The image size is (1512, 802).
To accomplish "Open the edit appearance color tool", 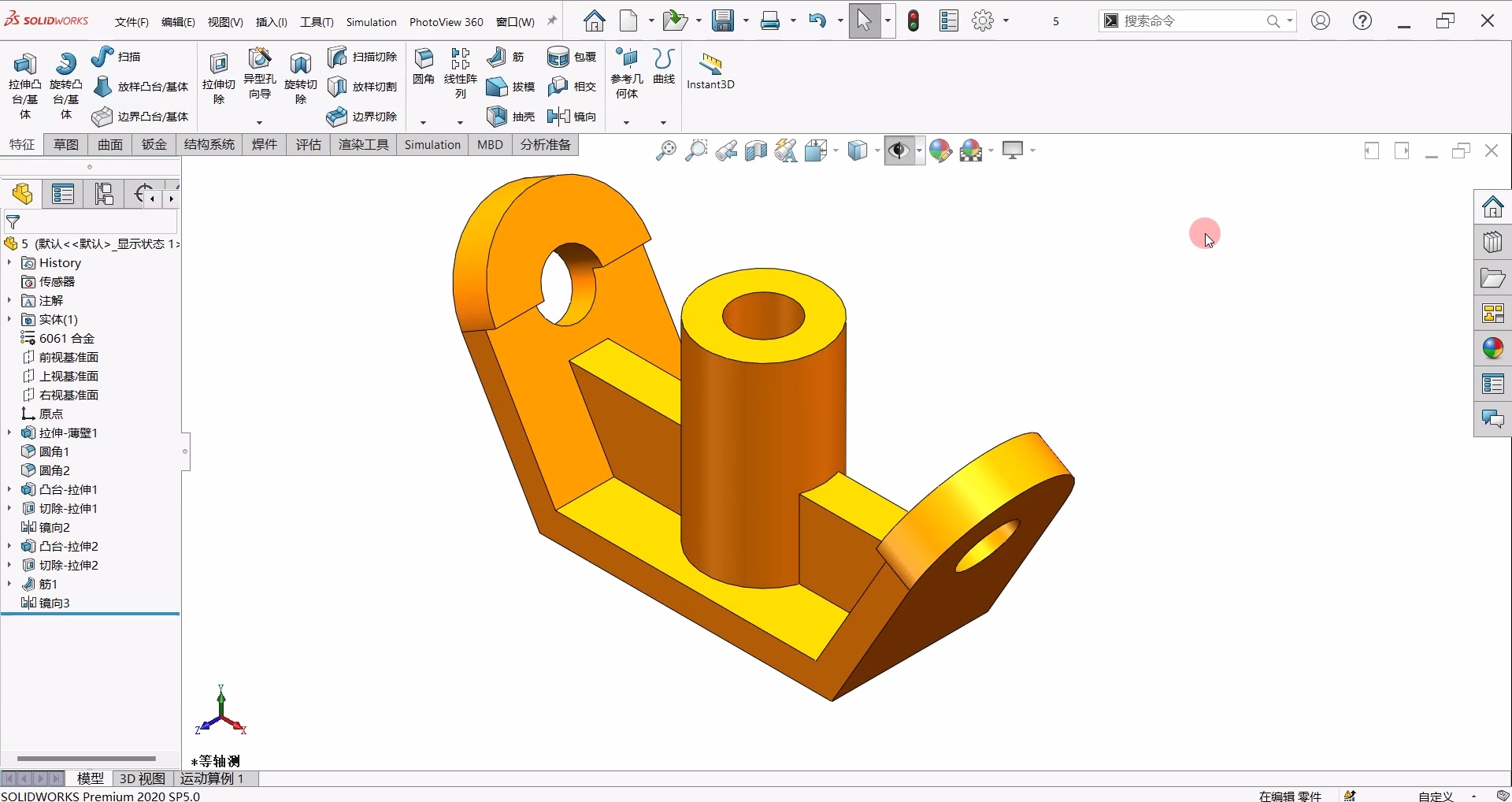I will click(x=942, y=150).
